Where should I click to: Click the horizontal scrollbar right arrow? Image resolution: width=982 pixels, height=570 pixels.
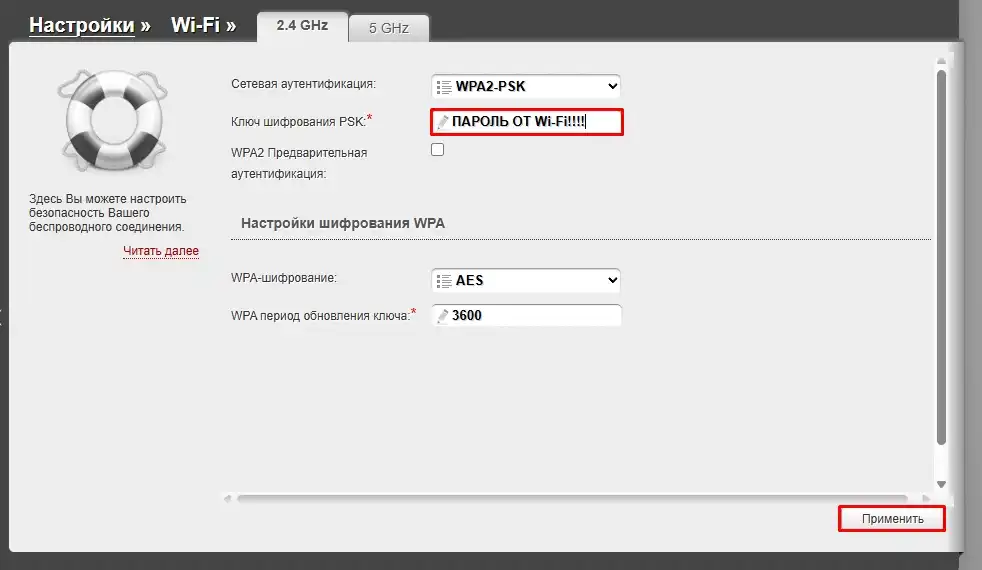point(926,499)
